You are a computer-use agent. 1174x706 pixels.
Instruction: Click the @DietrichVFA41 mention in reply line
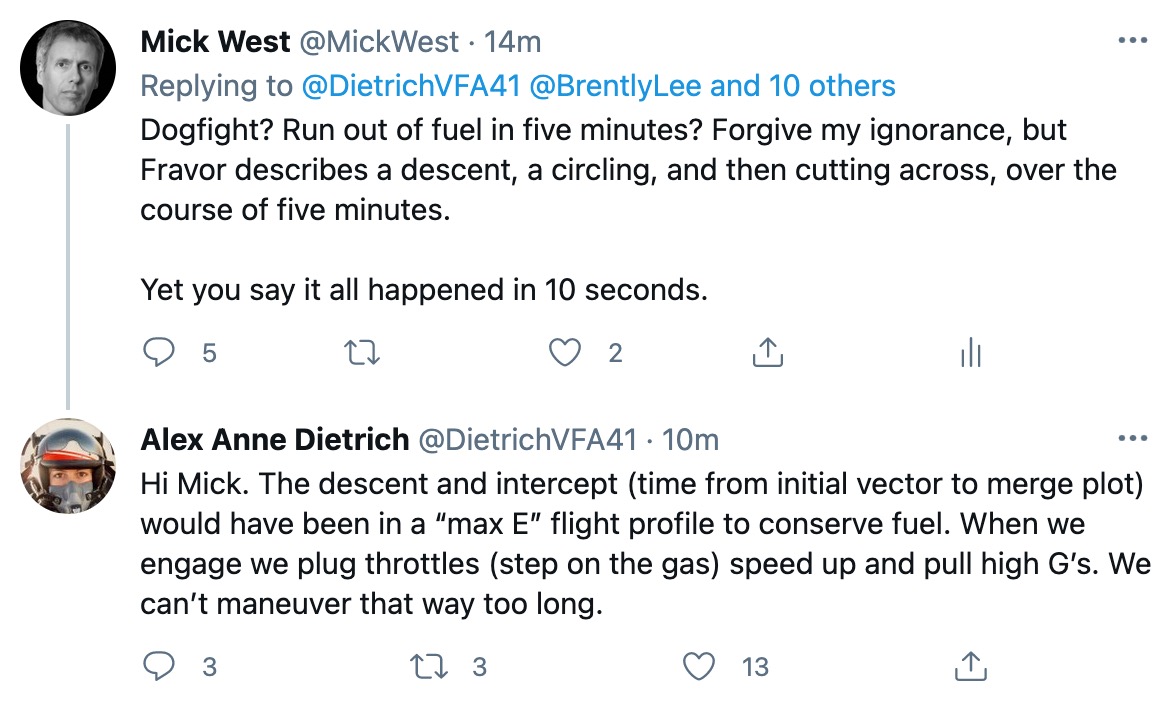pyautogui.click(x=411, y=86)
